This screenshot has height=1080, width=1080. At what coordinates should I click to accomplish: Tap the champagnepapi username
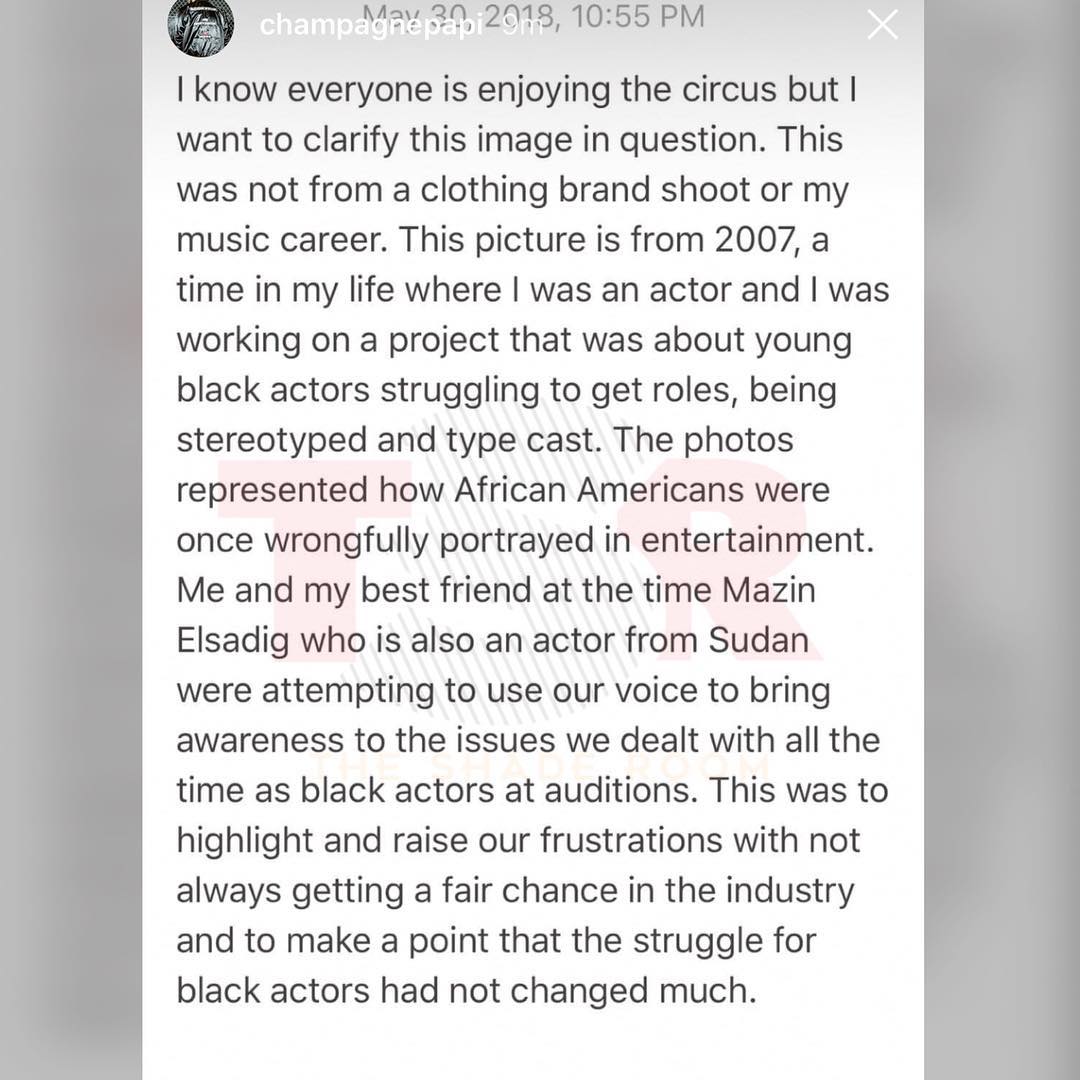[371, 25]
